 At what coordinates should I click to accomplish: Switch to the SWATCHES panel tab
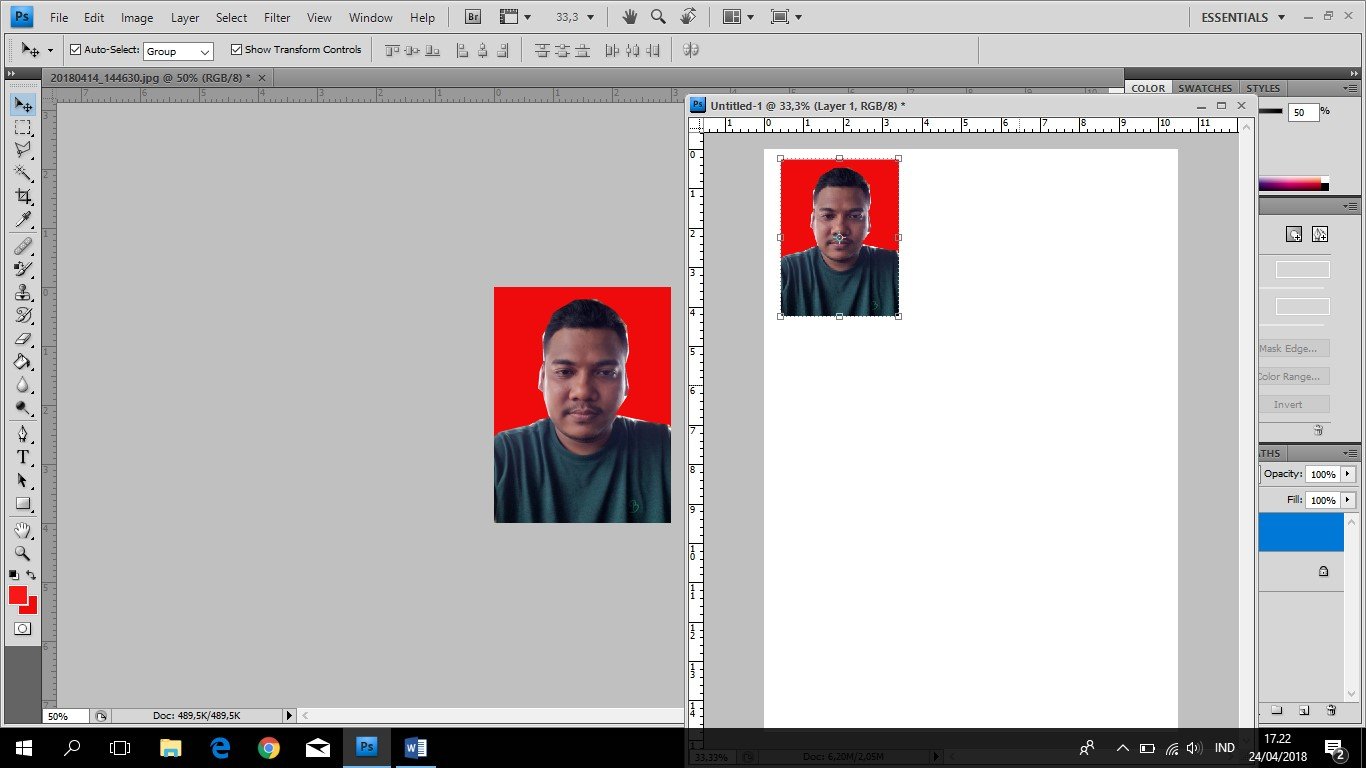tap(1204, 88)
